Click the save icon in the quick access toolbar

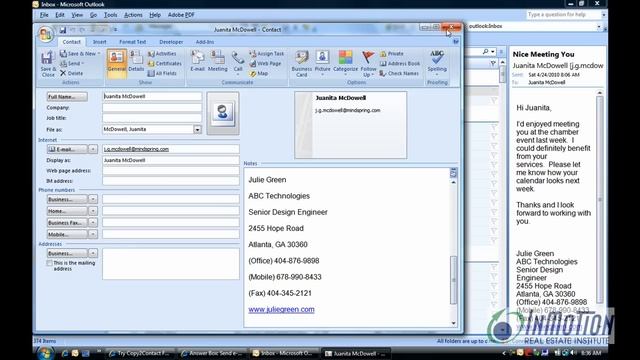click(x=63, y=29)
